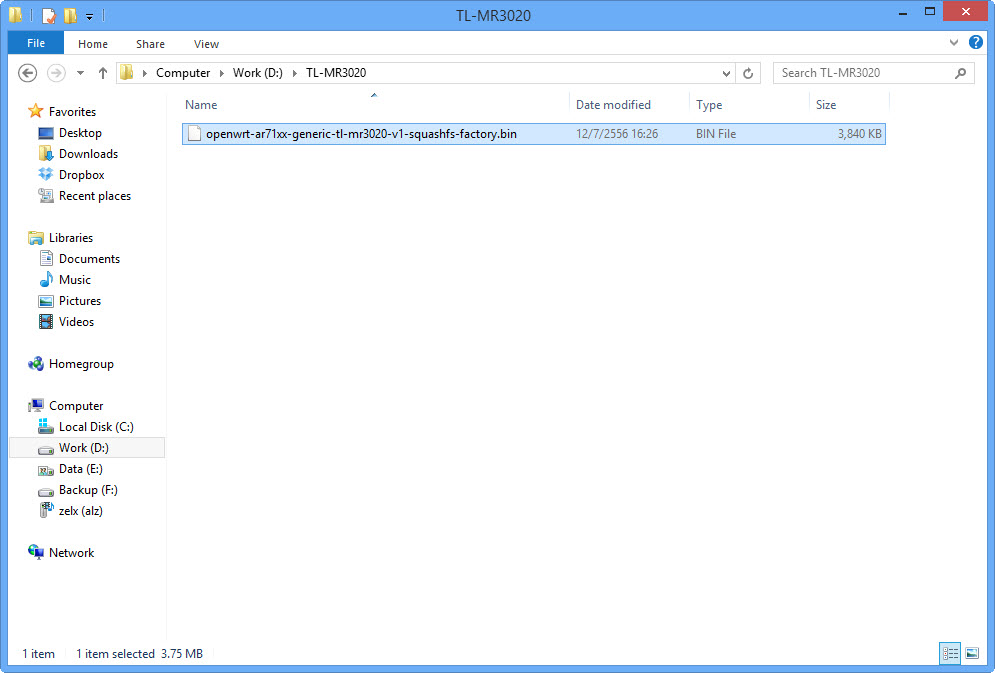
Task: Expand the ribbon with the chevron
Action: tap(953, 42)
